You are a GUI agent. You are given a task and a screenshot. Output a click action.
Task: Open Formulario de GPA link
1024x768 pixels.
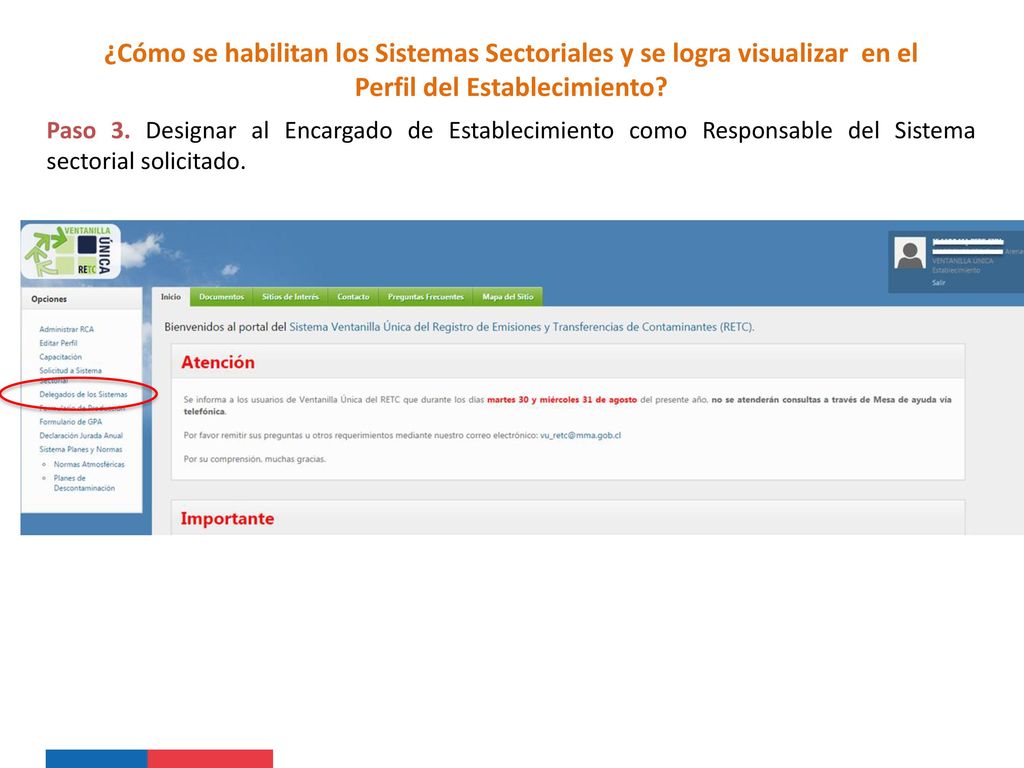71,422
